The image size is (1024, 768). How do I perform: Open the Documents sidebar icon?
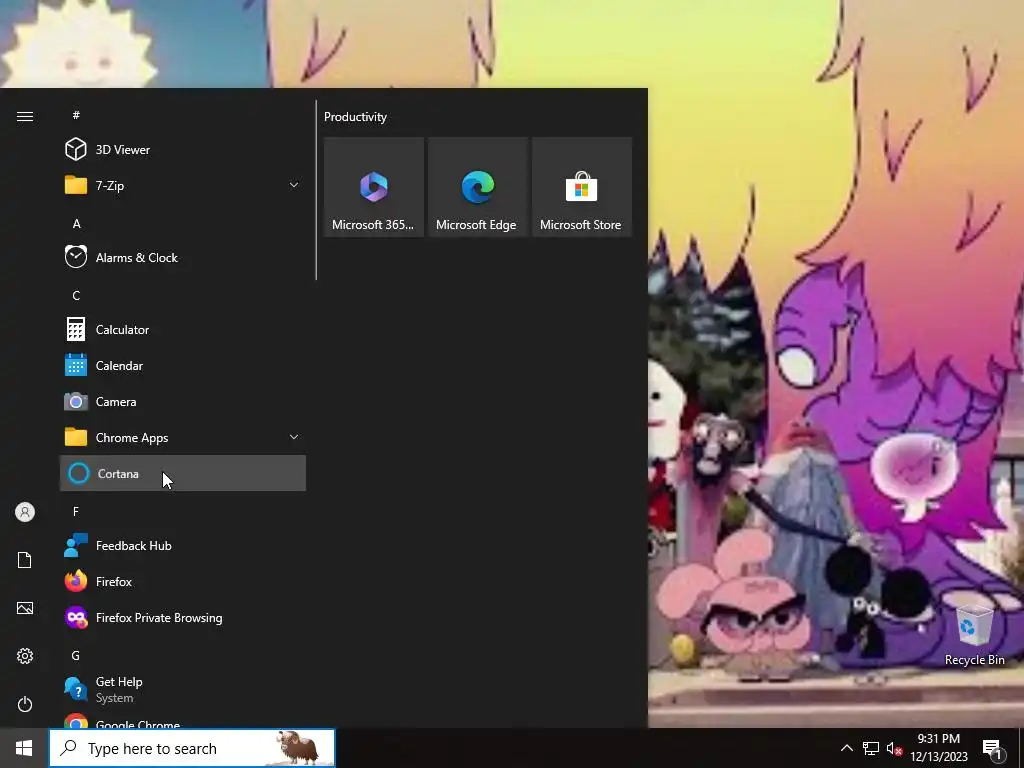click(25, 560)
